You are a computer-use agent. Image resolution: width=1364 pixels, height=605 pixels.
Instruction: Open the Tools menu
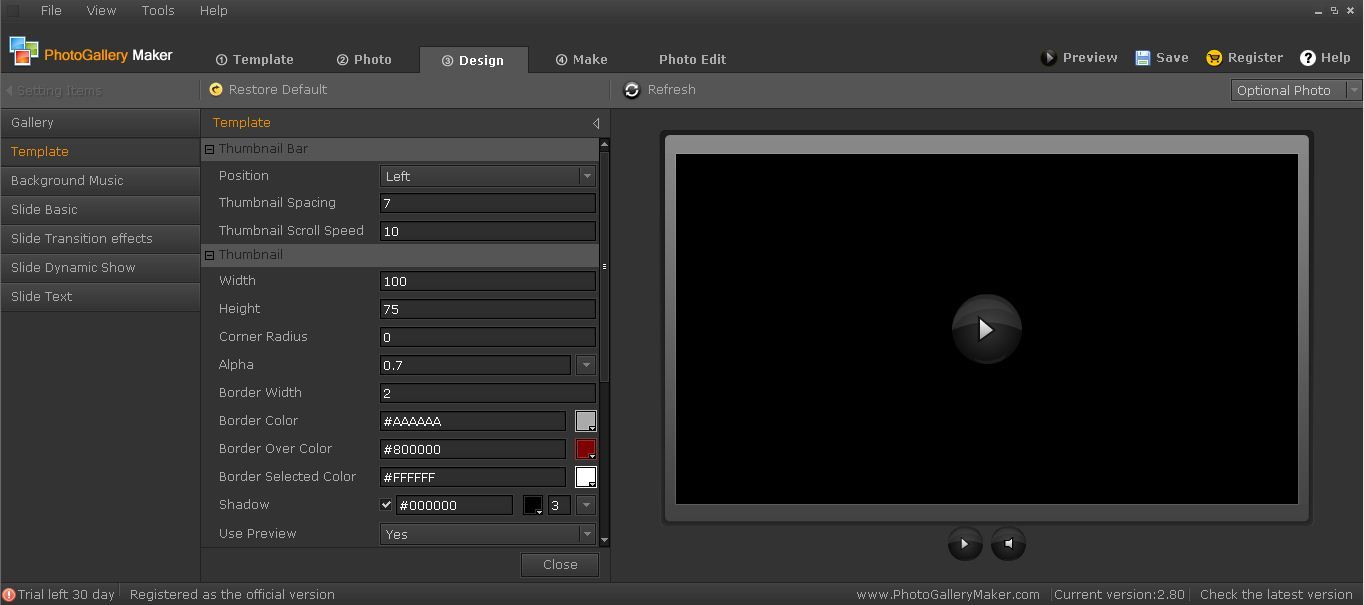pos(157,11)
